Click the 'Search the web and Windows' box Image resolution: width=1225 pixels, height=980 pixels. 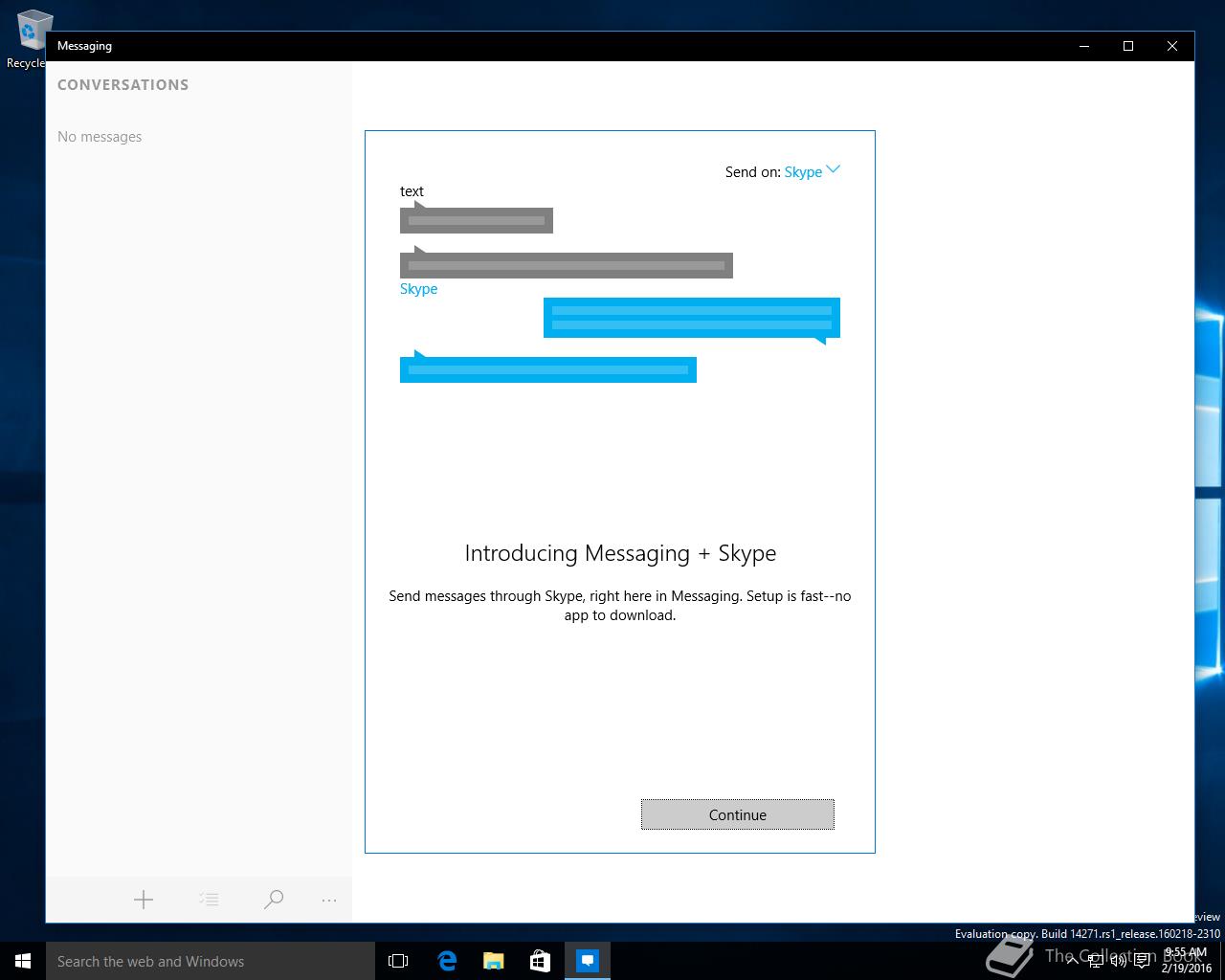(211, 961)
